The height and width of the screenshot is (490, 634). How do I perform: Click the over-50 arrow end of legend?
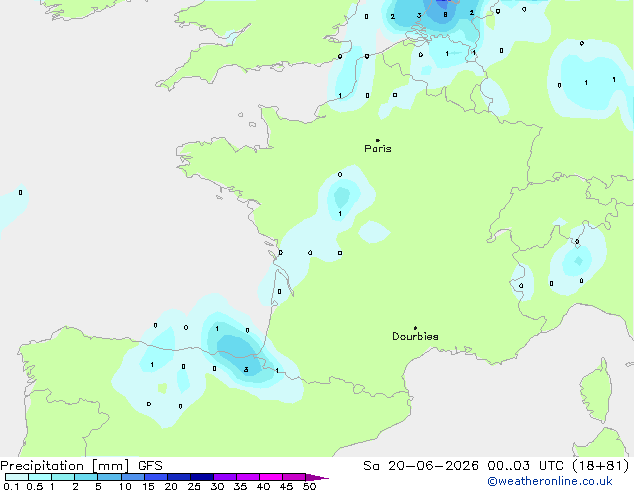(x=317, y=477)
